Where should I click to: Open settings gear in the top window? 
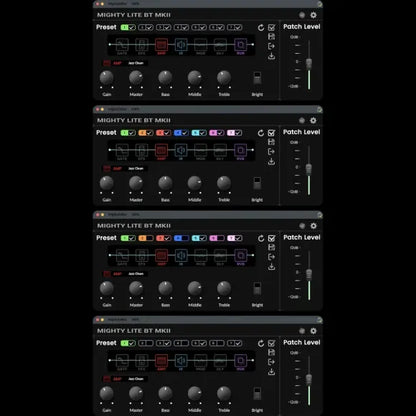313,15
